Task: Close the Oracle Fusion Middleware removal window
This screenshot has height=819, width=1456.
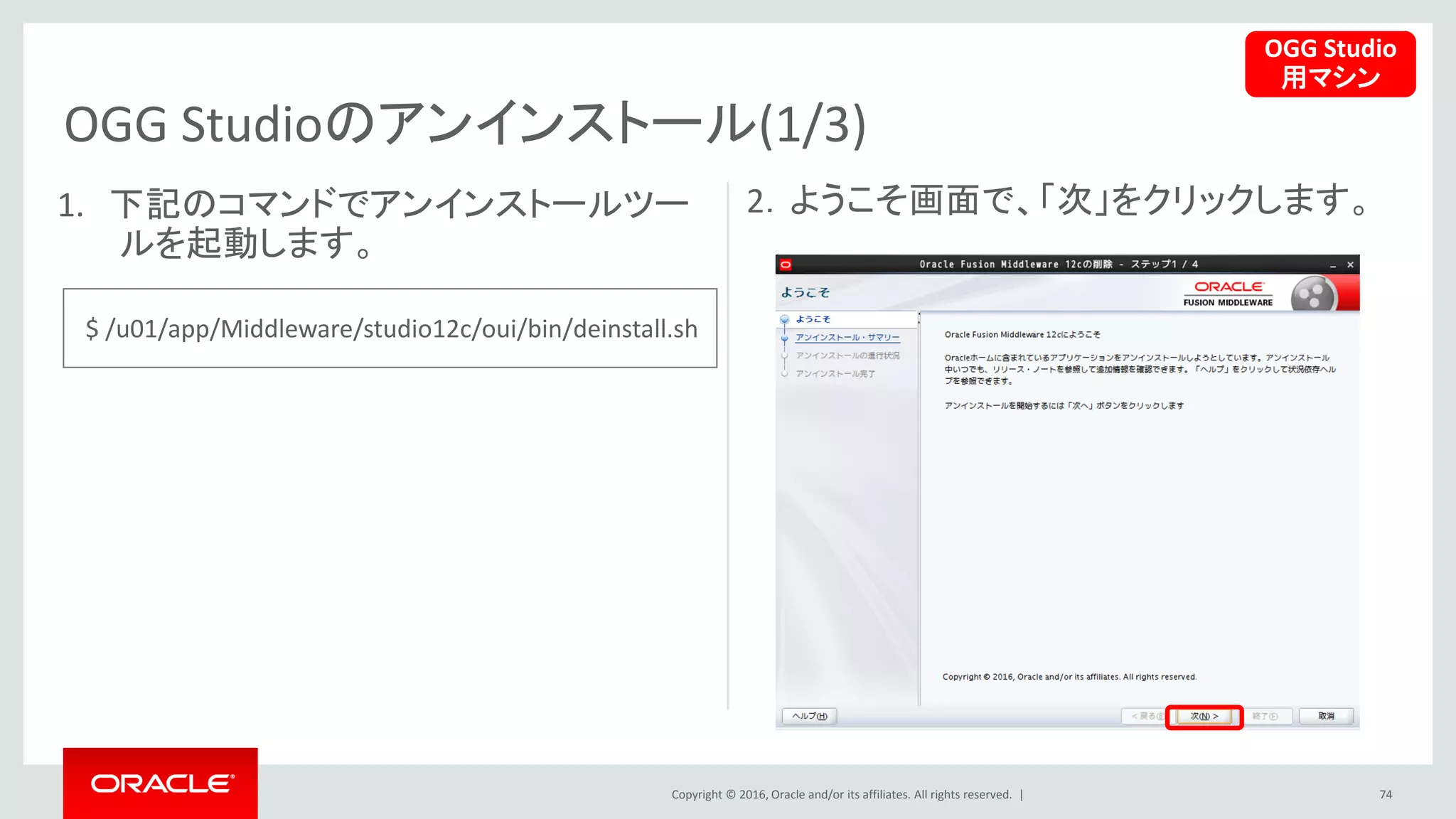Action: click(x=1350, y=264)
